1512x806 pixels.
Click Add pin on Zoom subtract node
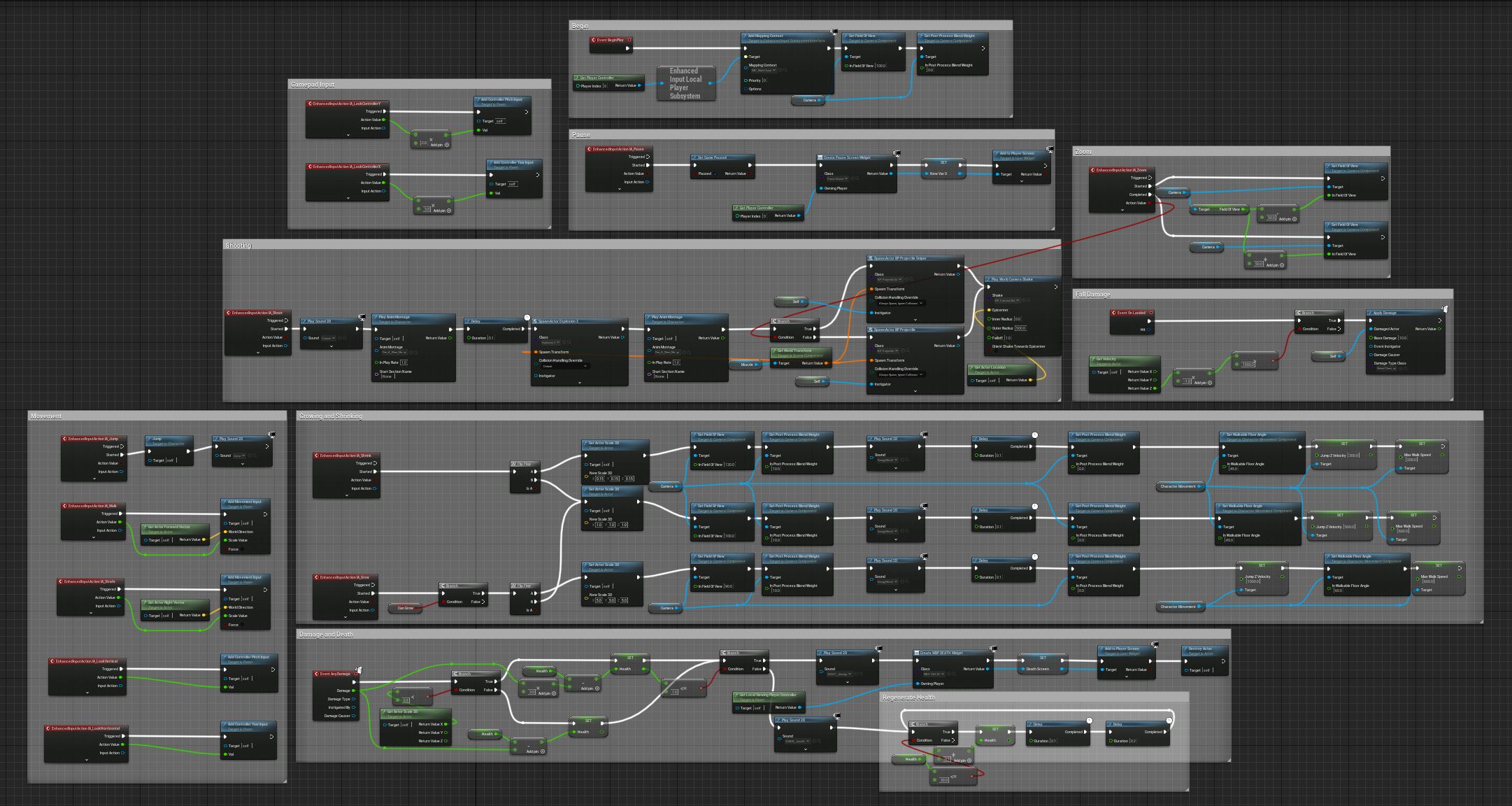(1295, 219)
